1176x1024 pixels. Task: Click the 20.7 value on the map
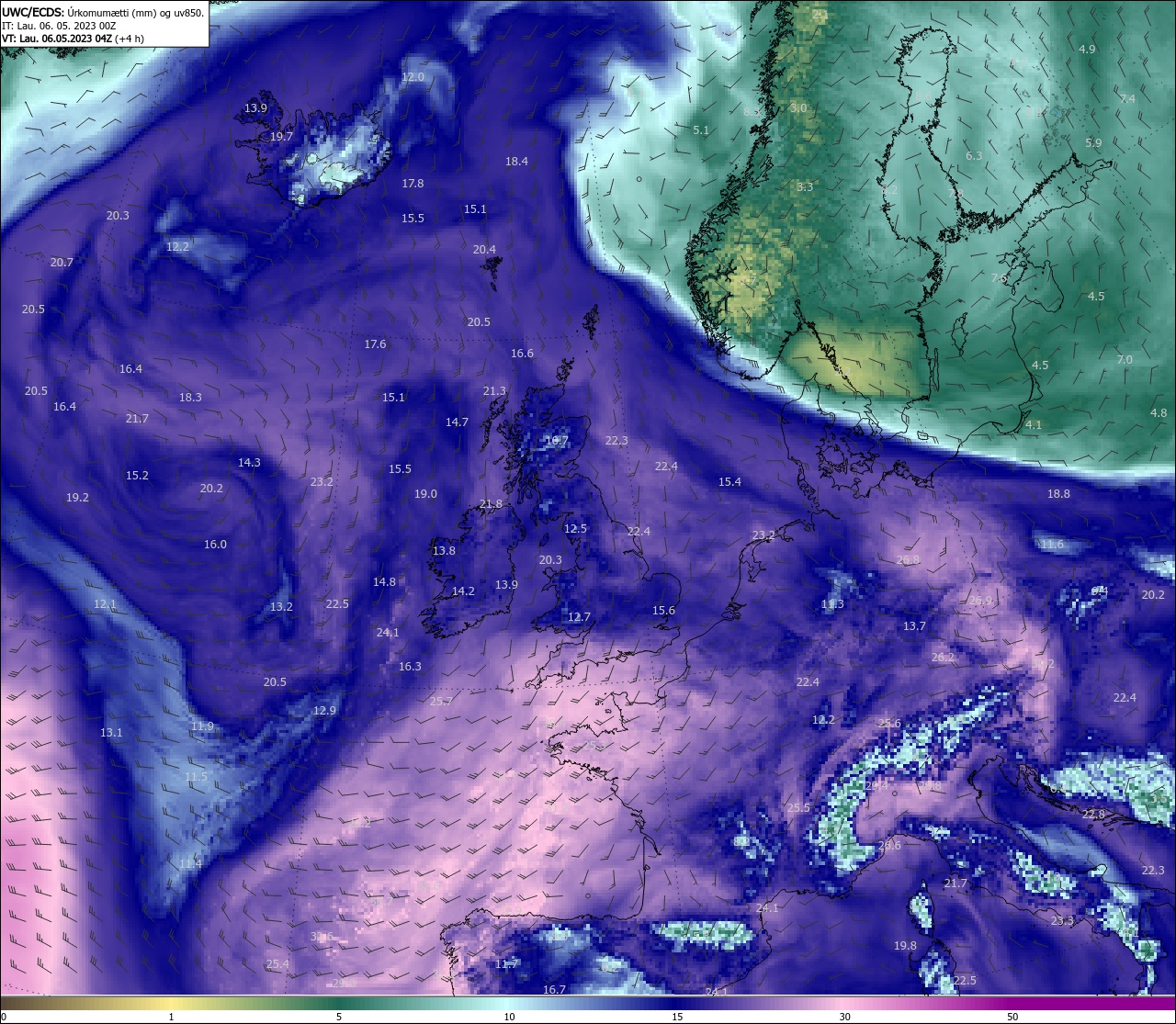click(62, 263)
